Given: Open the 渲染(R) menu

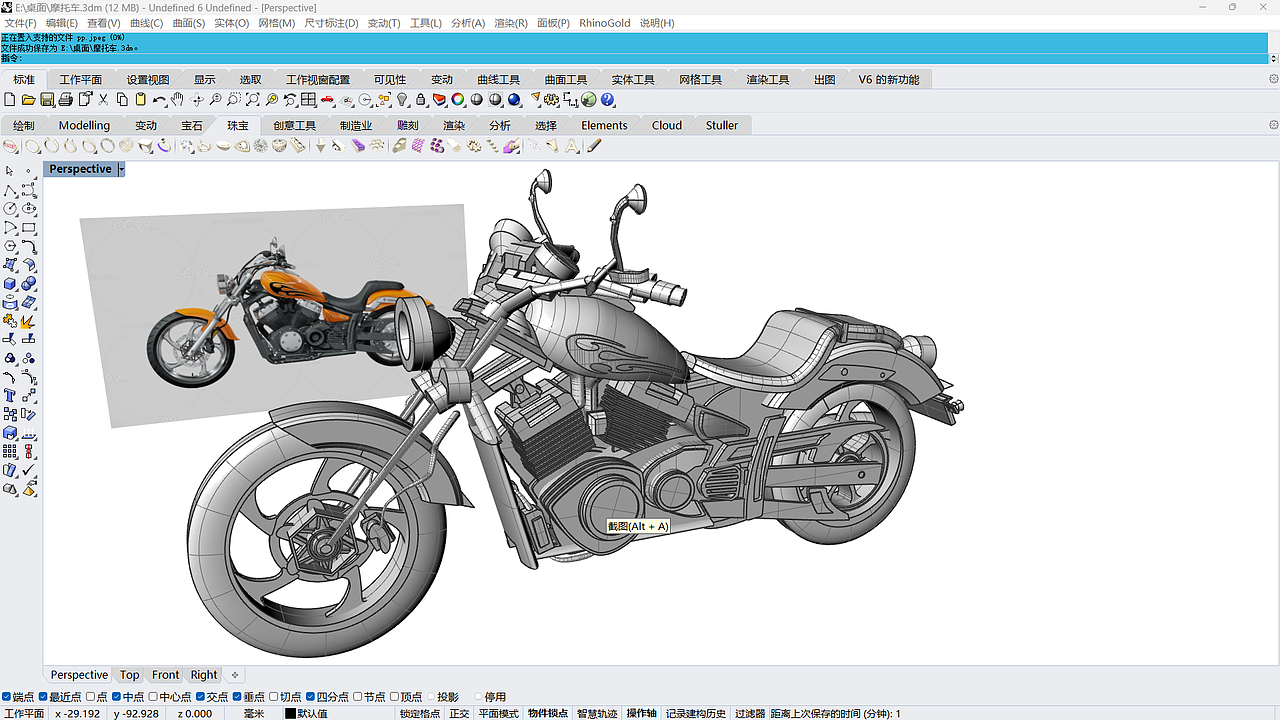Looking at the screenshot, I should pyautogui.click(x=511, y=23).
